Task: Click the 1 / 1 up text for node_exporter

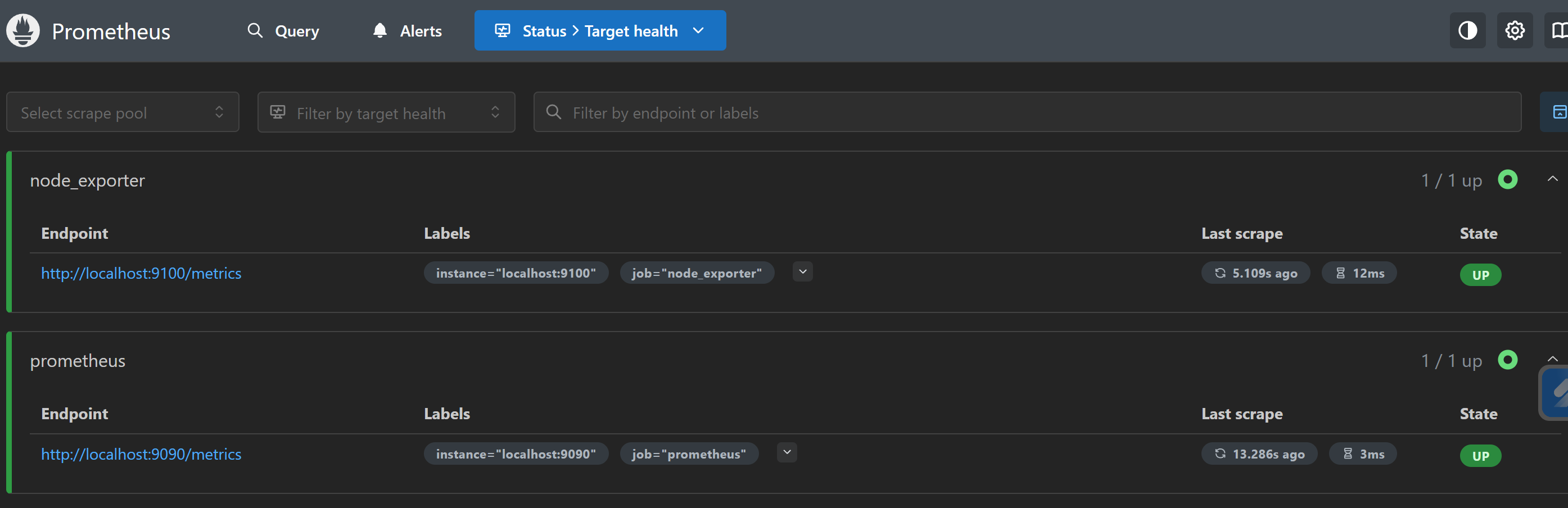Action: coord(1452,180)
